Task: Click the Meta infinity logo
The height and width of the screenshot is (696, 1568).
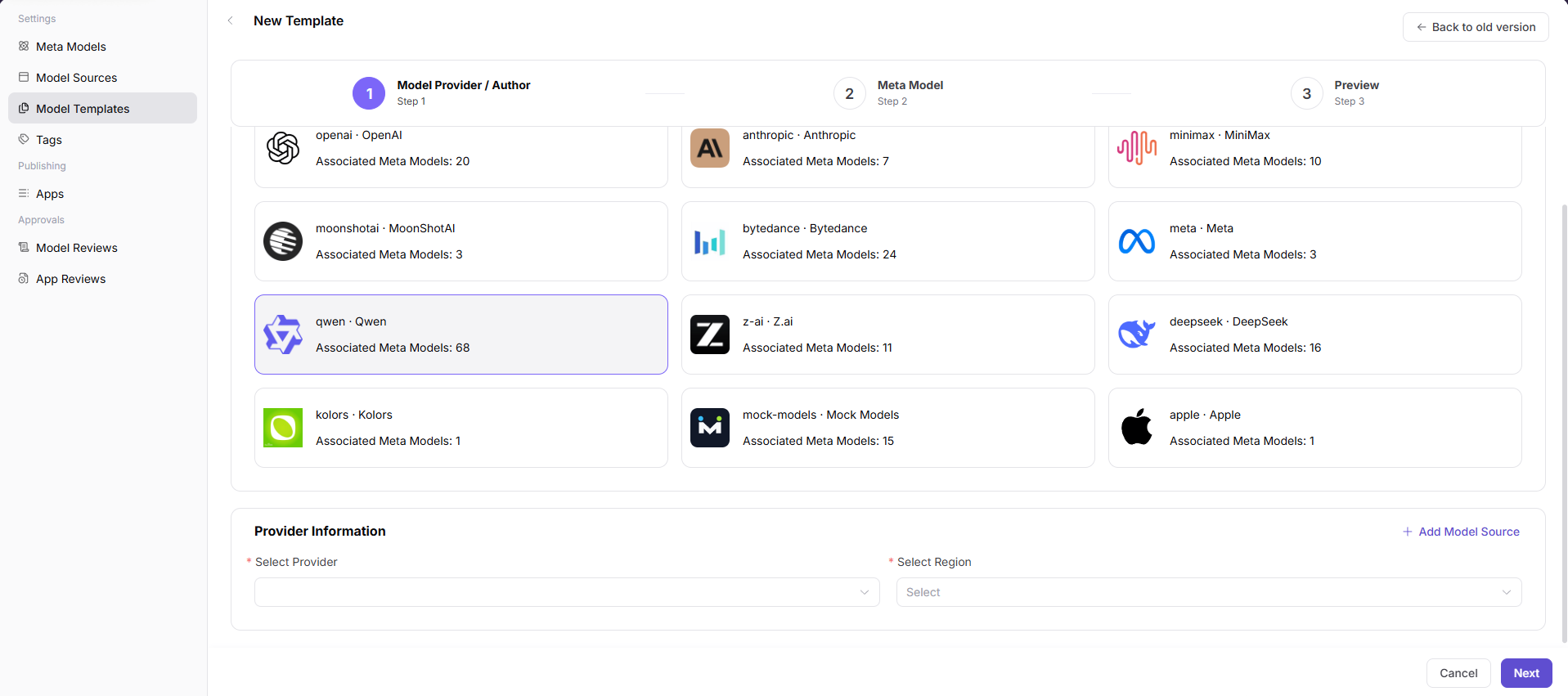Action: point(1137,241)
